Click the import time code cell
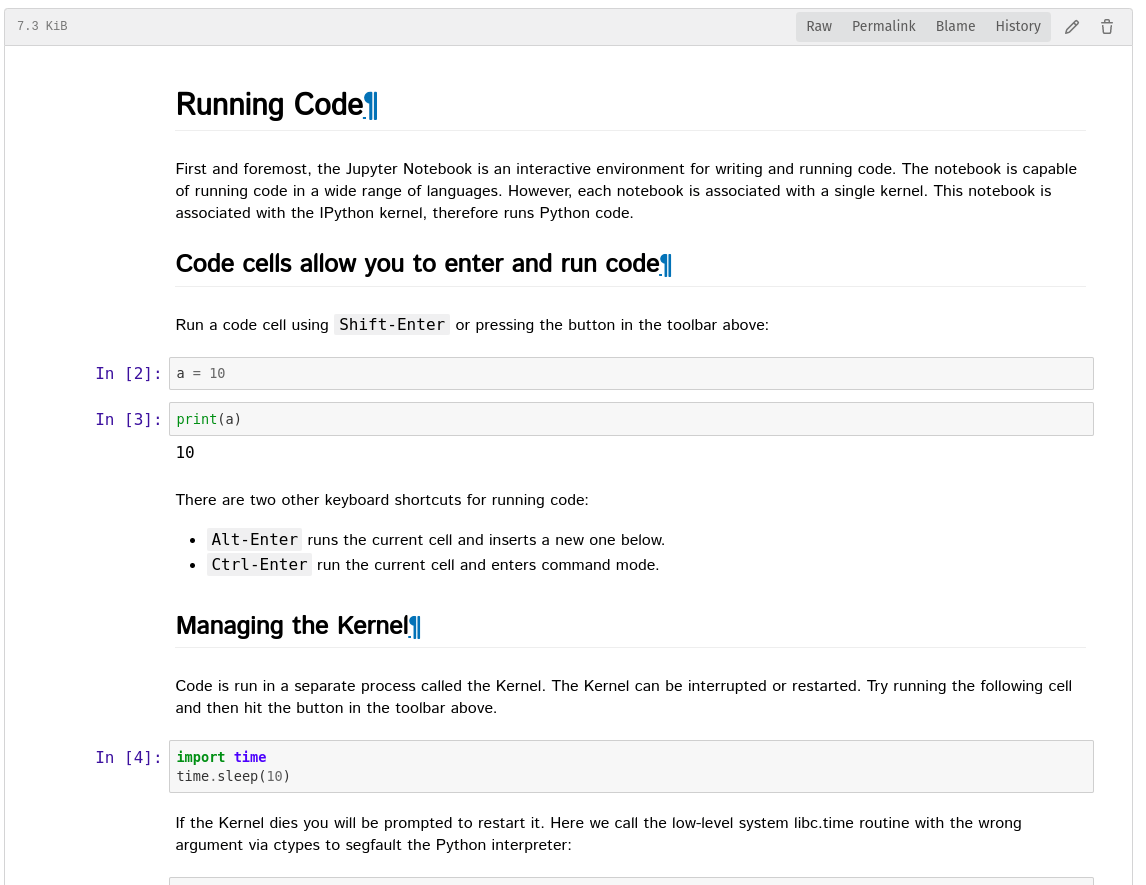Viewport: 1146px width, 885px height. point(631,766)
